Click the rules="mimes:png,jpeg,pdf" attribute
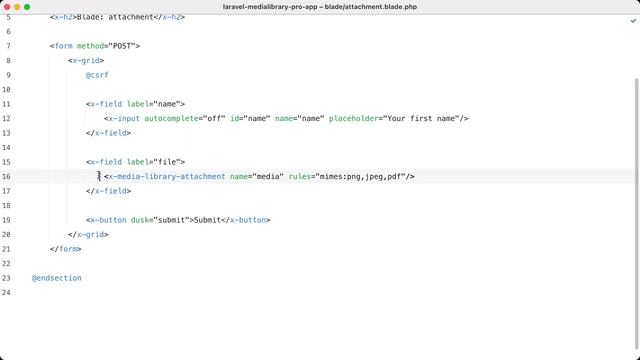The height and width of the screenshot is (360, 640). pyautogui.click(x=347, y=176)
